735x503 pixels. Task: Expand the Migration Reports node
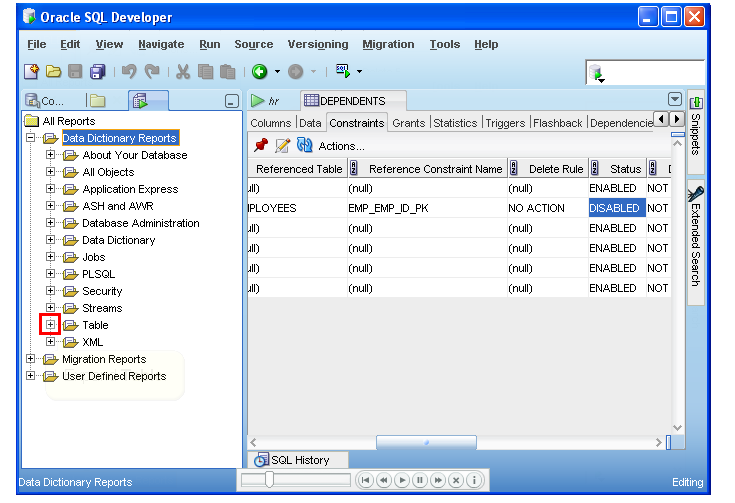(x=31, y=359)
